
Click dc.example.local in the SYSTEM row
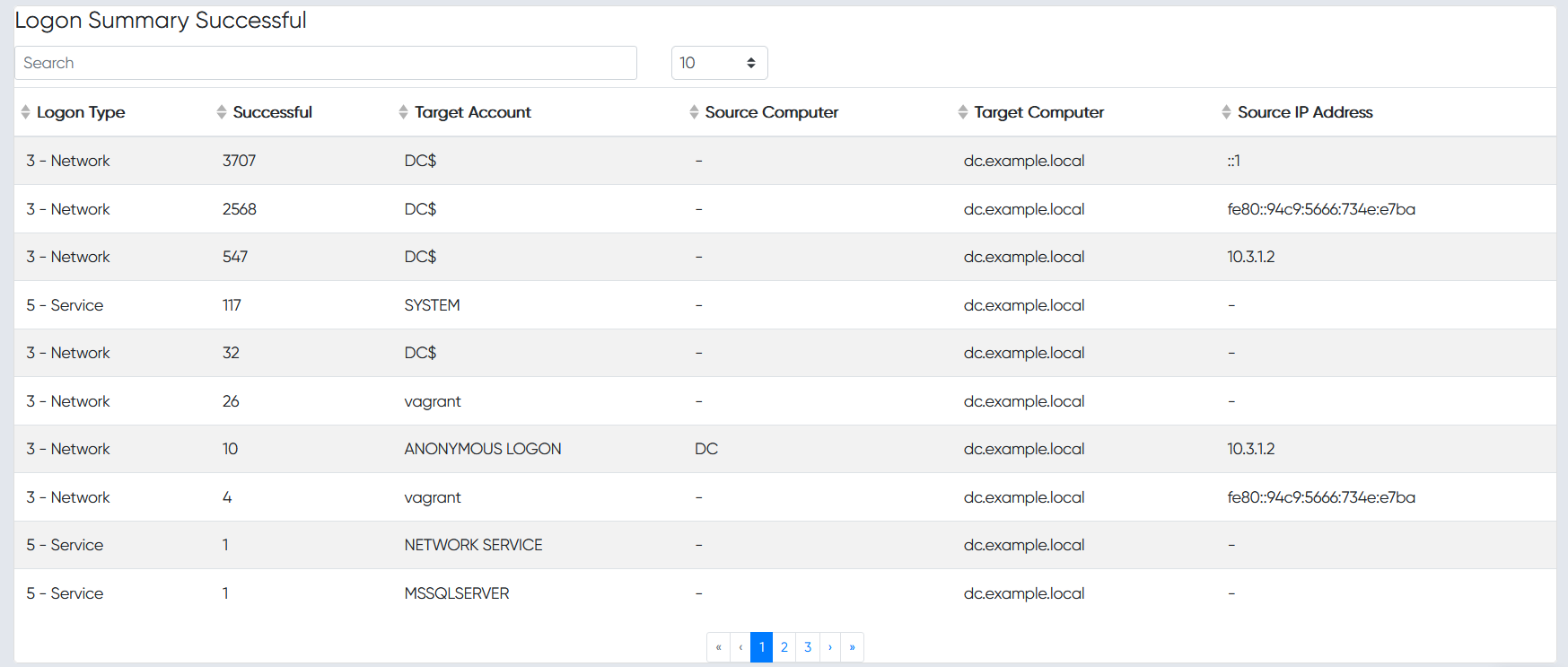(1024, 305)
